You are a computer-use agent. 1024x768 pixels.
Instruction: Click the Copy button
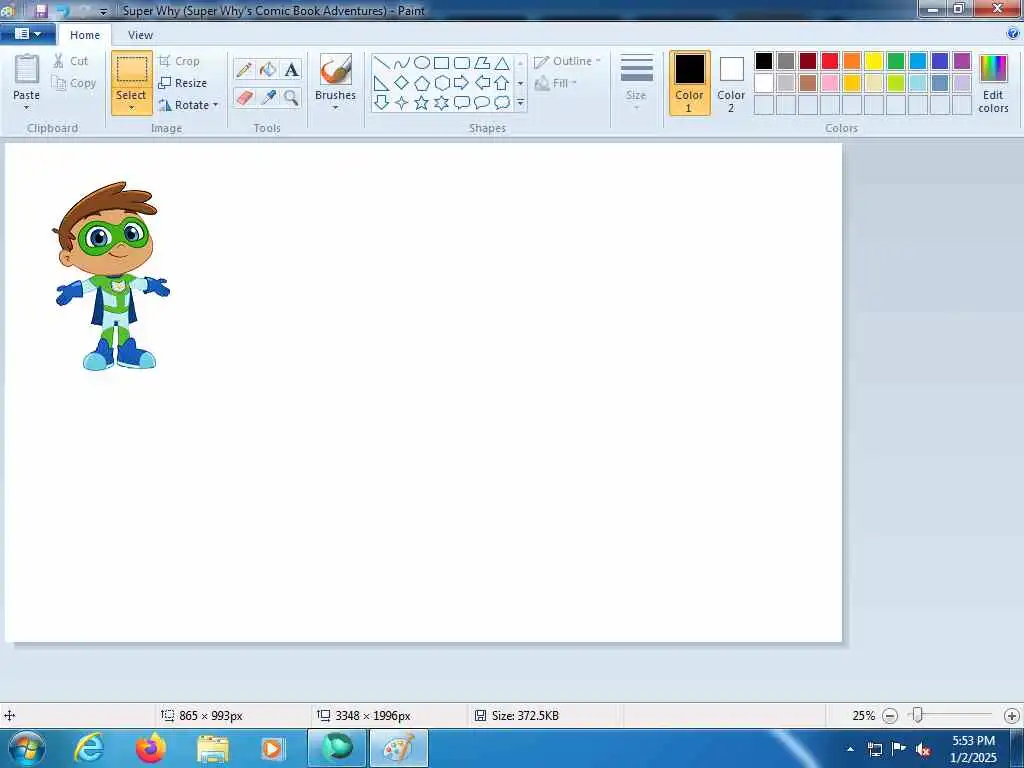point(74,83)
